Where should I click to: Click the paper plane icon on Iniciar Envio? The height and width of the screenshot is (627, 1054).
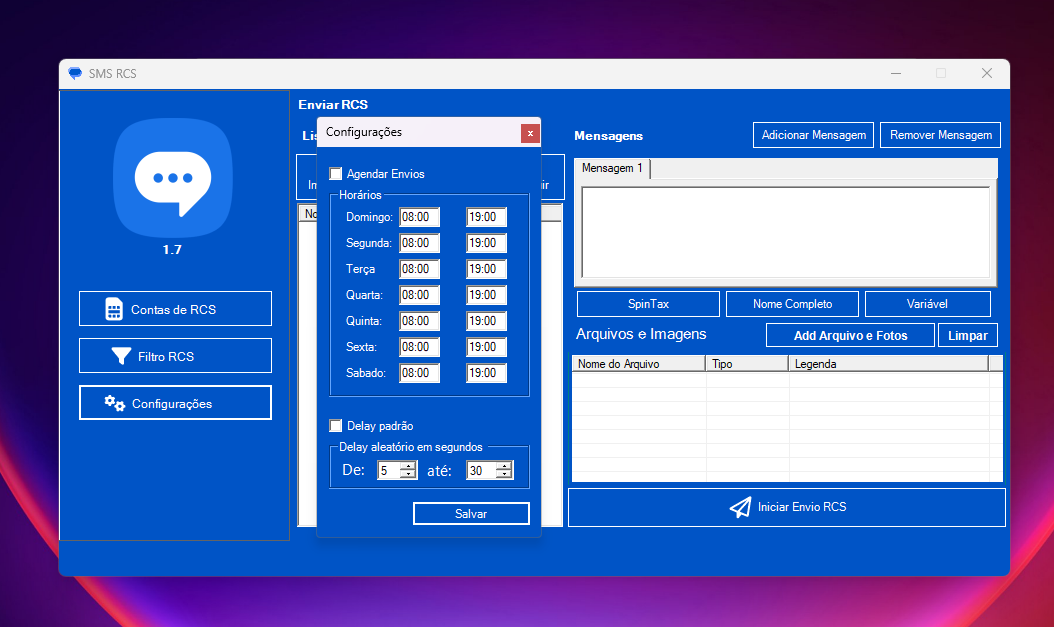(740, 508)
